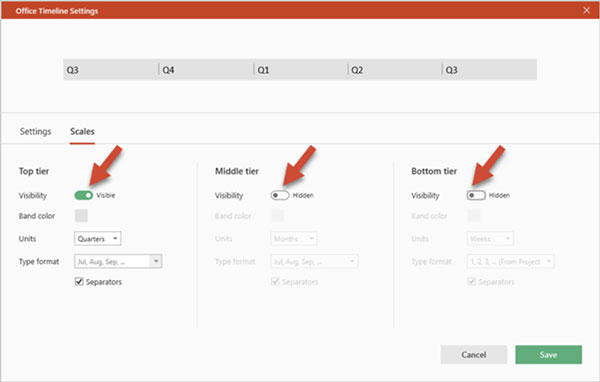Select the Scales tab
The image size is (600, 382).
point(82,131)
